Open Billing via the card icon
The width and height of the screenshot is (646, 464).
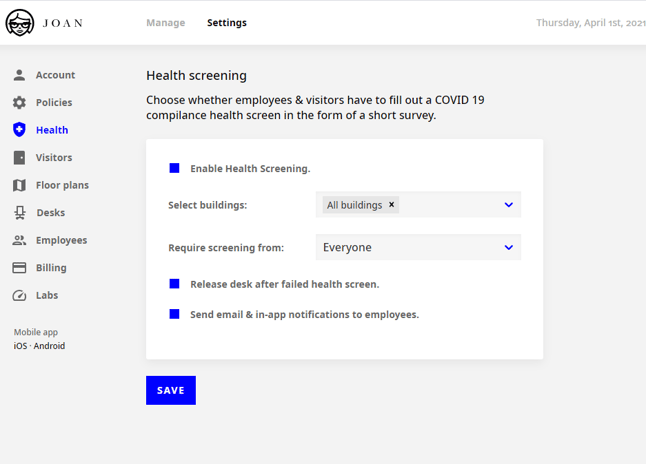click(x=19, y=268)
